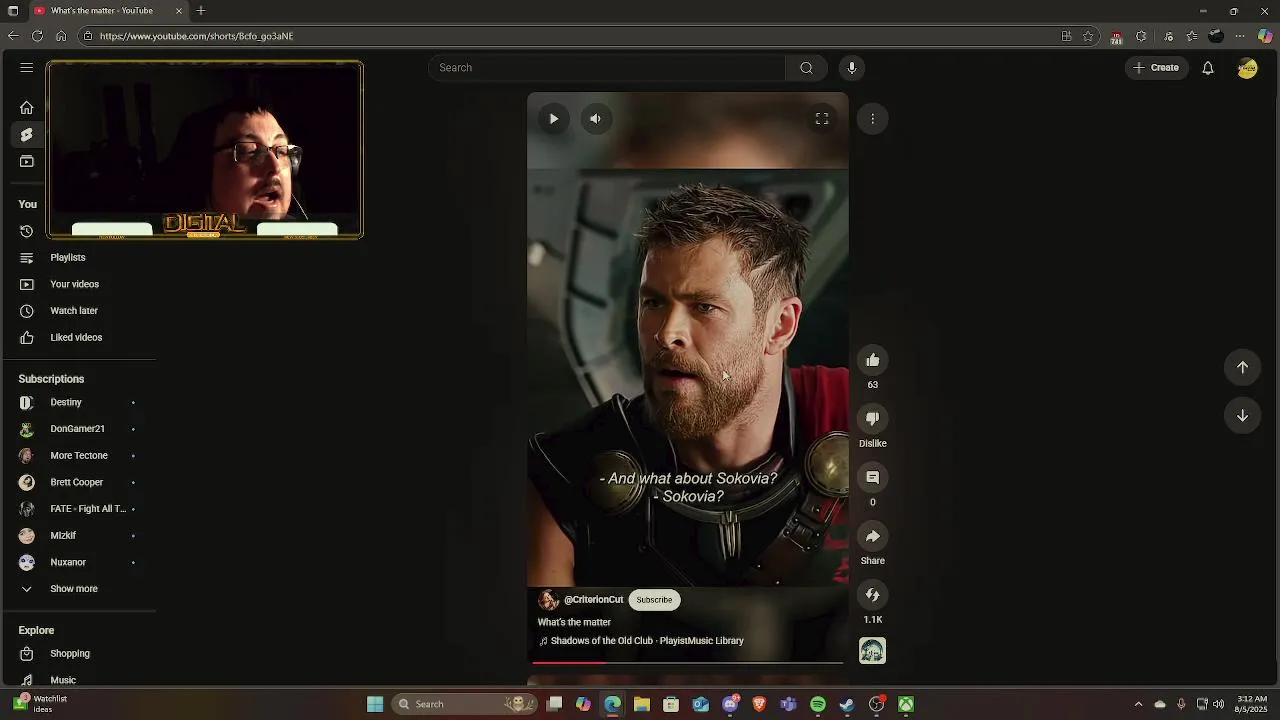Share this Short

click(x=872, y=537)
